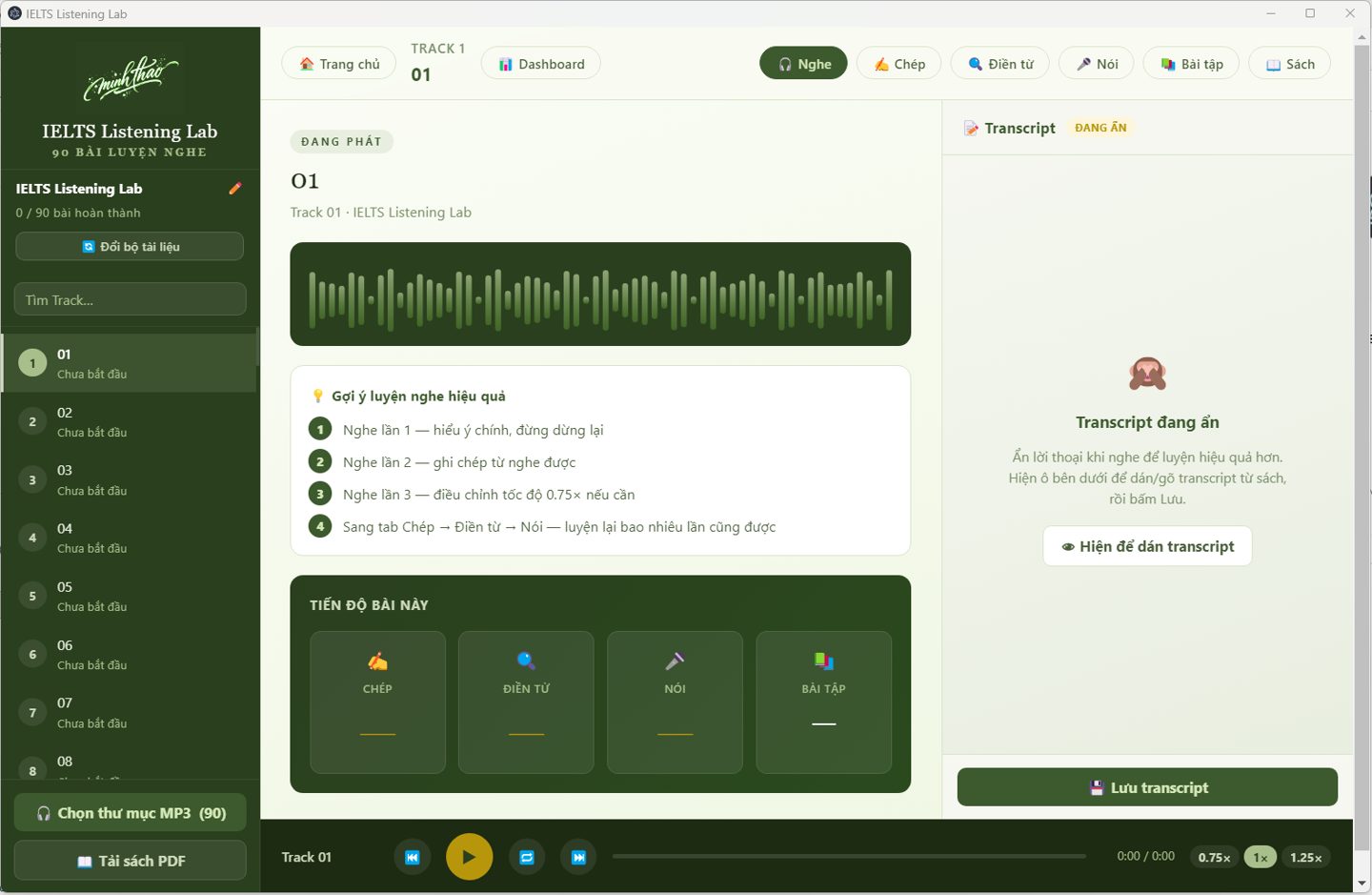1372x895 pixels.
Task: Click Đổi bộ tài liệu button
Action: coord(130,246)
